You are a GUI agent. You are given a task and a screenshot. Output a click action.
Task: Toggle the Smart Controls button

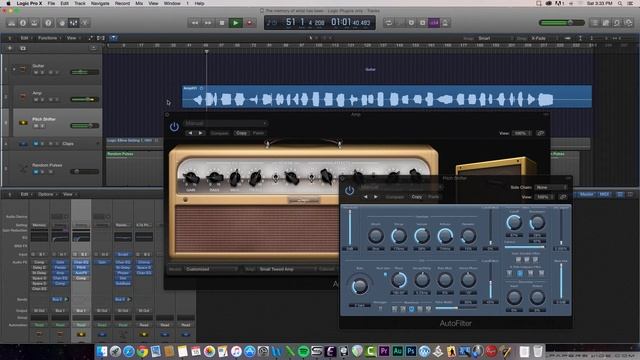coord(62,23)
